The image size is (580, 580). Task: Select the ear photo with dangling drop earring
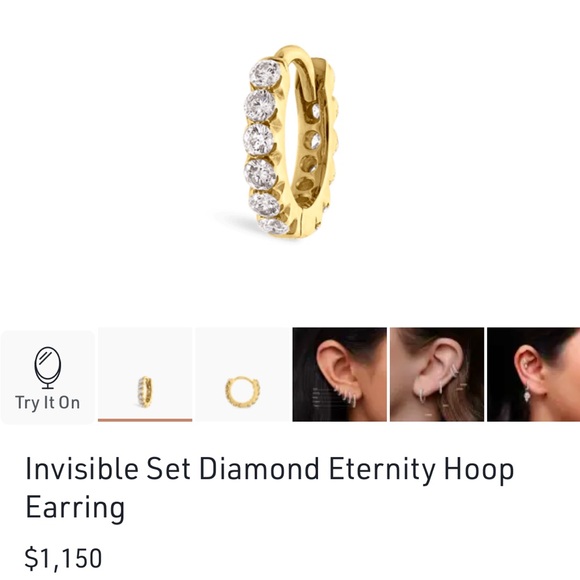click(x=533, y=374)
